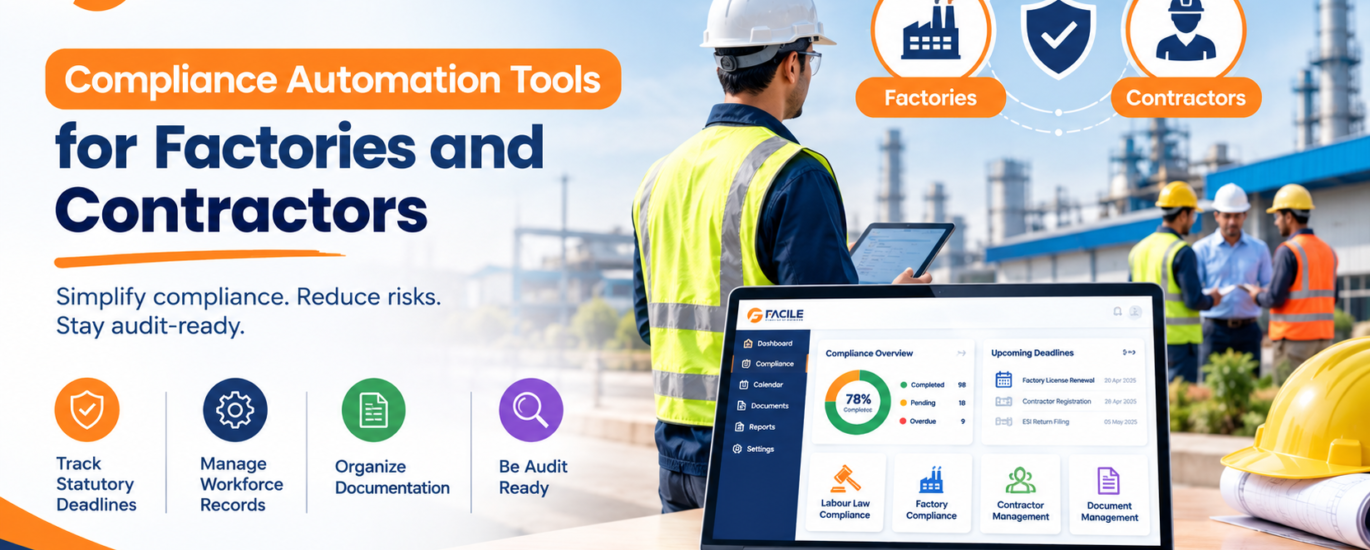Click the Completed count 98
Viewport: 1370px width, 550px height.
click(x=962, y=385)
